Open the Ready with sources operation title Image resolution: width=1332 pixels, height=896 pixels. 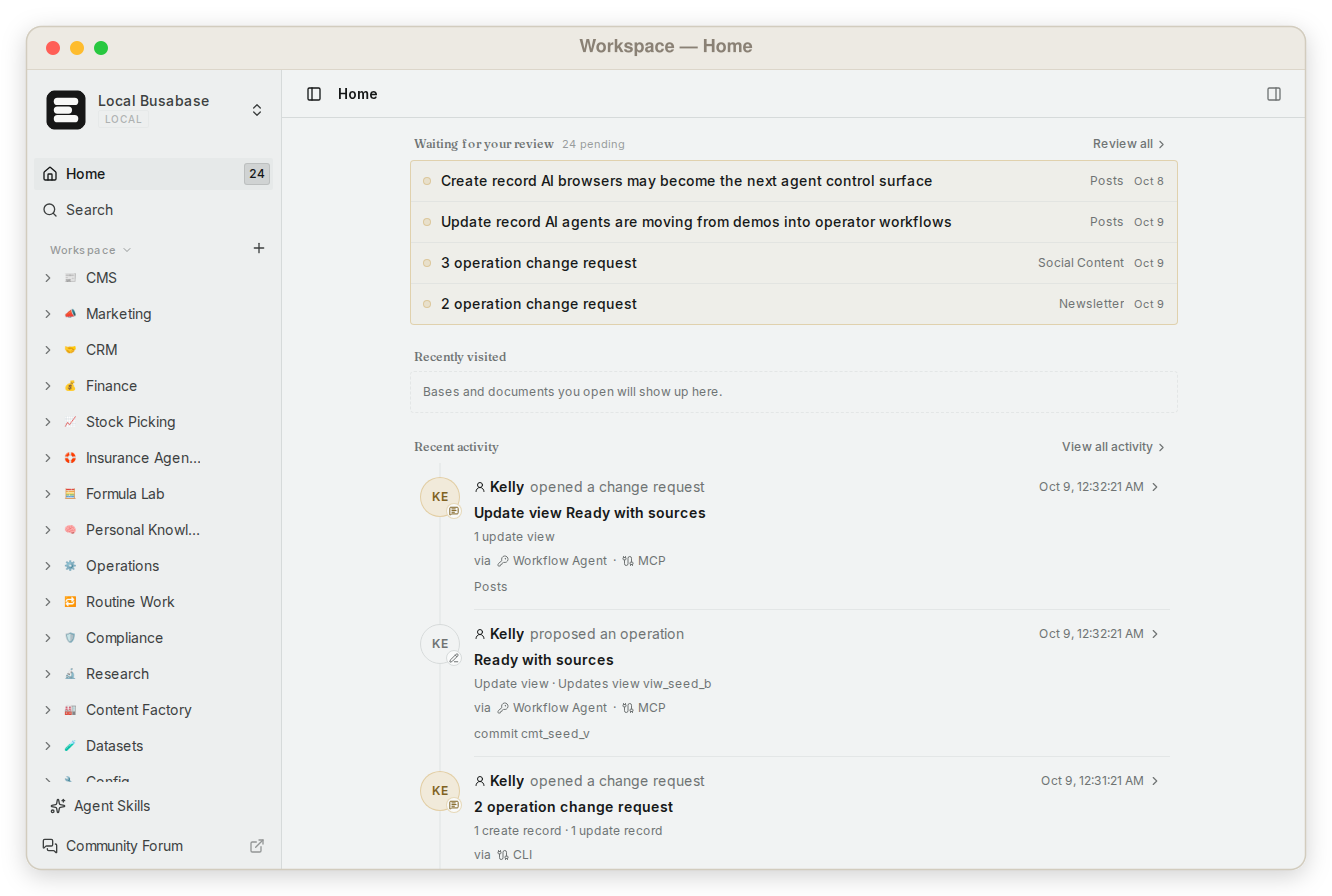click(x=544, y=660)
